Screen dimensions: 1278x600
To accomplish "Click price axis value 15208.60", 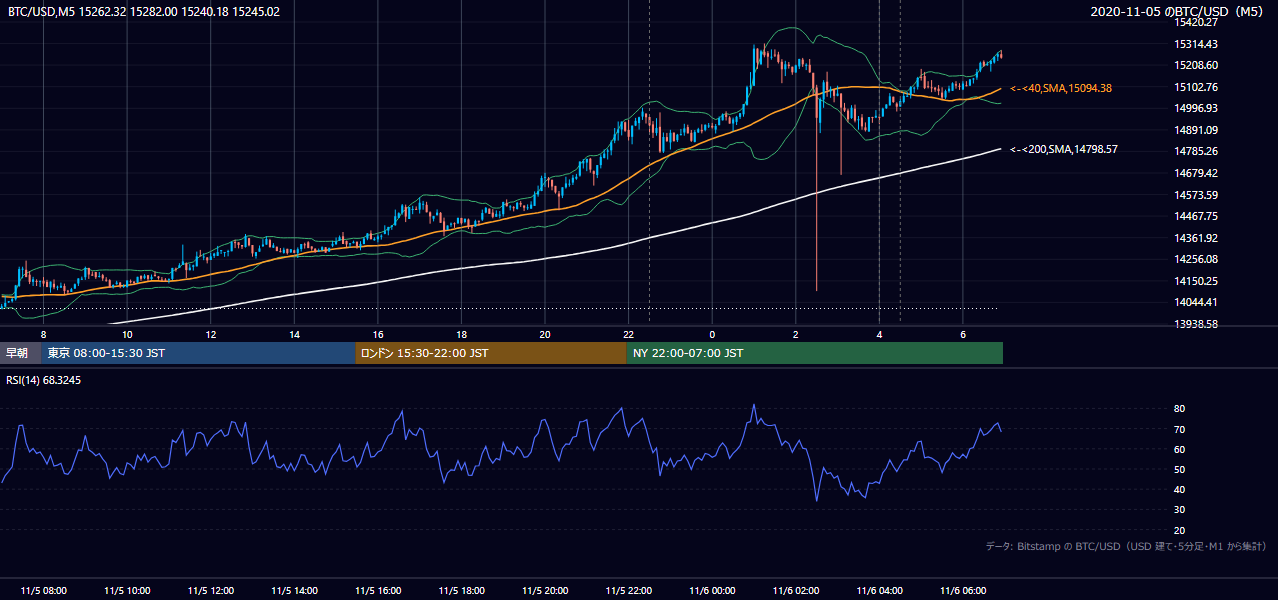I will point(1197,65).
